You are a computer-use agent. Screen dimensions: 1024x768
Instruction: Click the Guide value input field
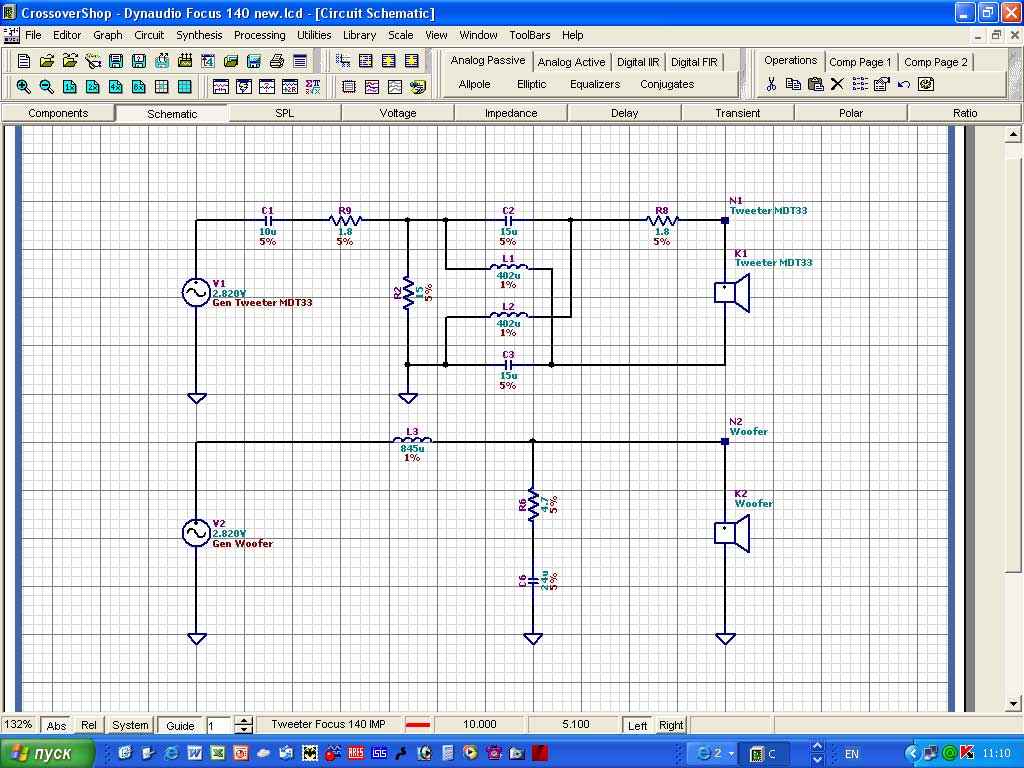[x=220, y=725]
